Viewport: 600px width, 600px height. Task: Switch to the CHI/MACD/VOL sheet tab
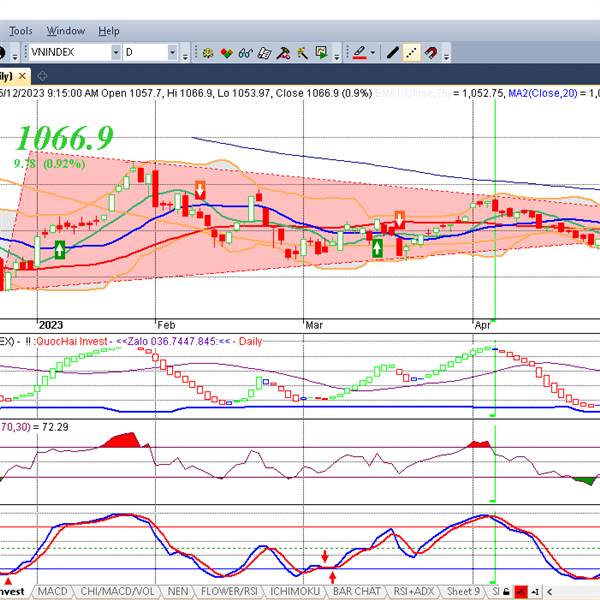[x=117, y=592]
